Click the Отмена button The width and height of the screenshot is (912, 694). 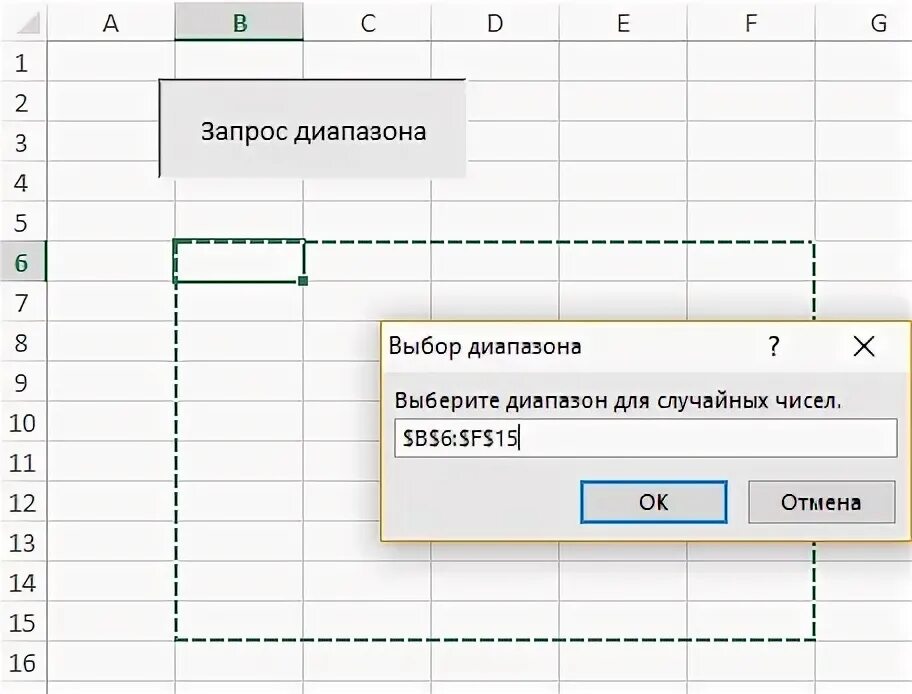coord(821,502)
